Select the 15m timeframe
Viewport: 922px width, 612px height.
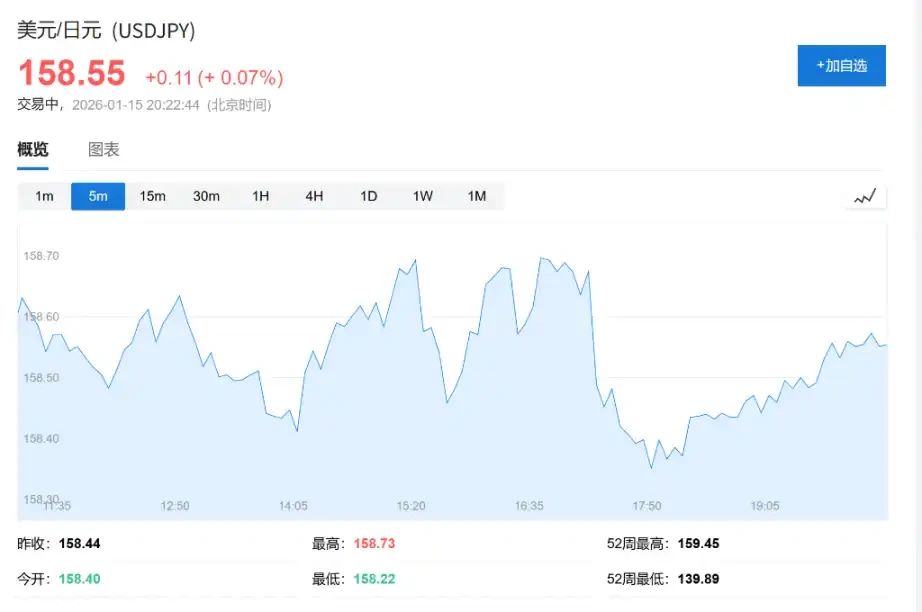[152, 196]
